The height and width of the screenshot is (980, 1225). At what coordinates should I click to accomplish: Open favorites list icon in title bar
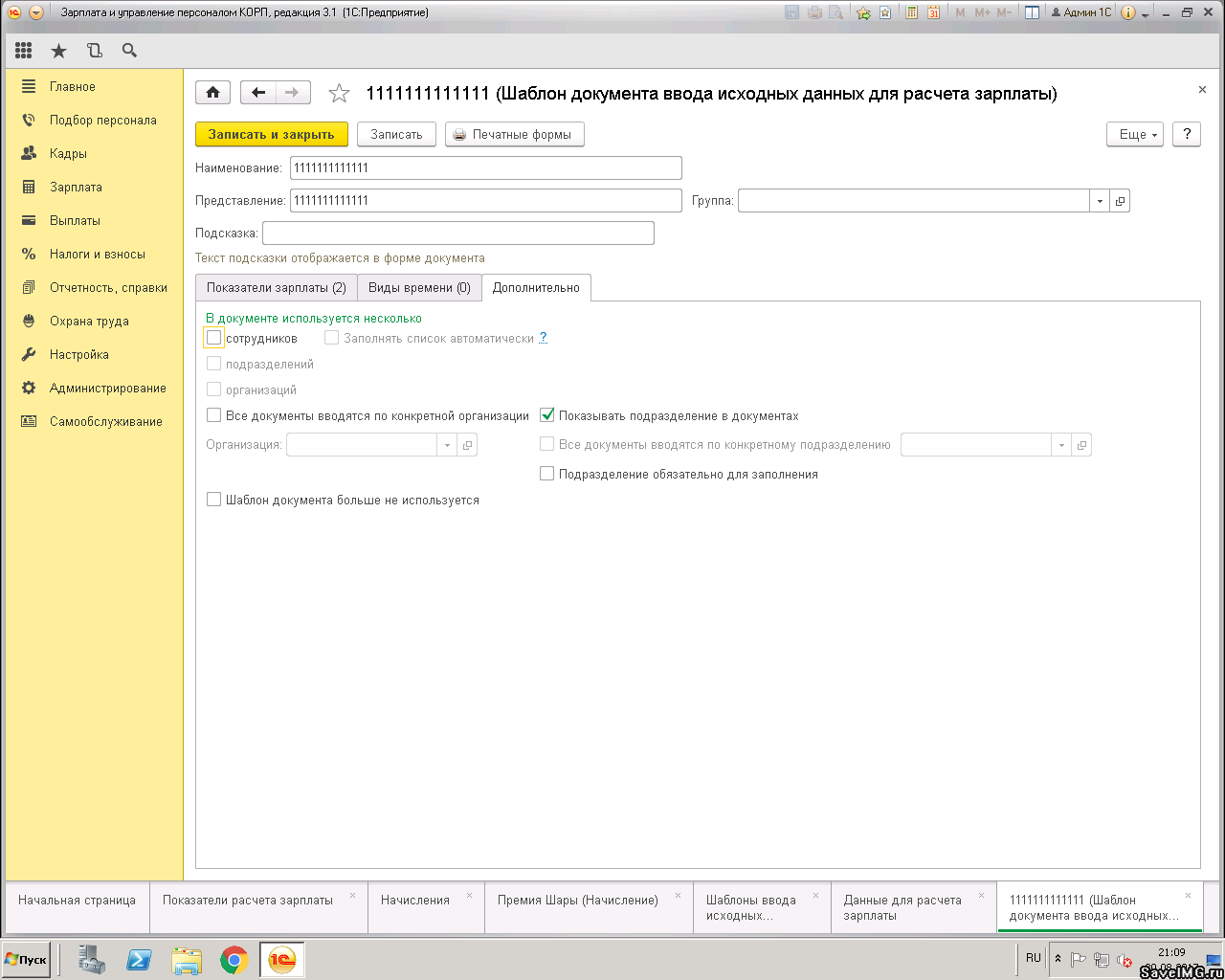885,12
